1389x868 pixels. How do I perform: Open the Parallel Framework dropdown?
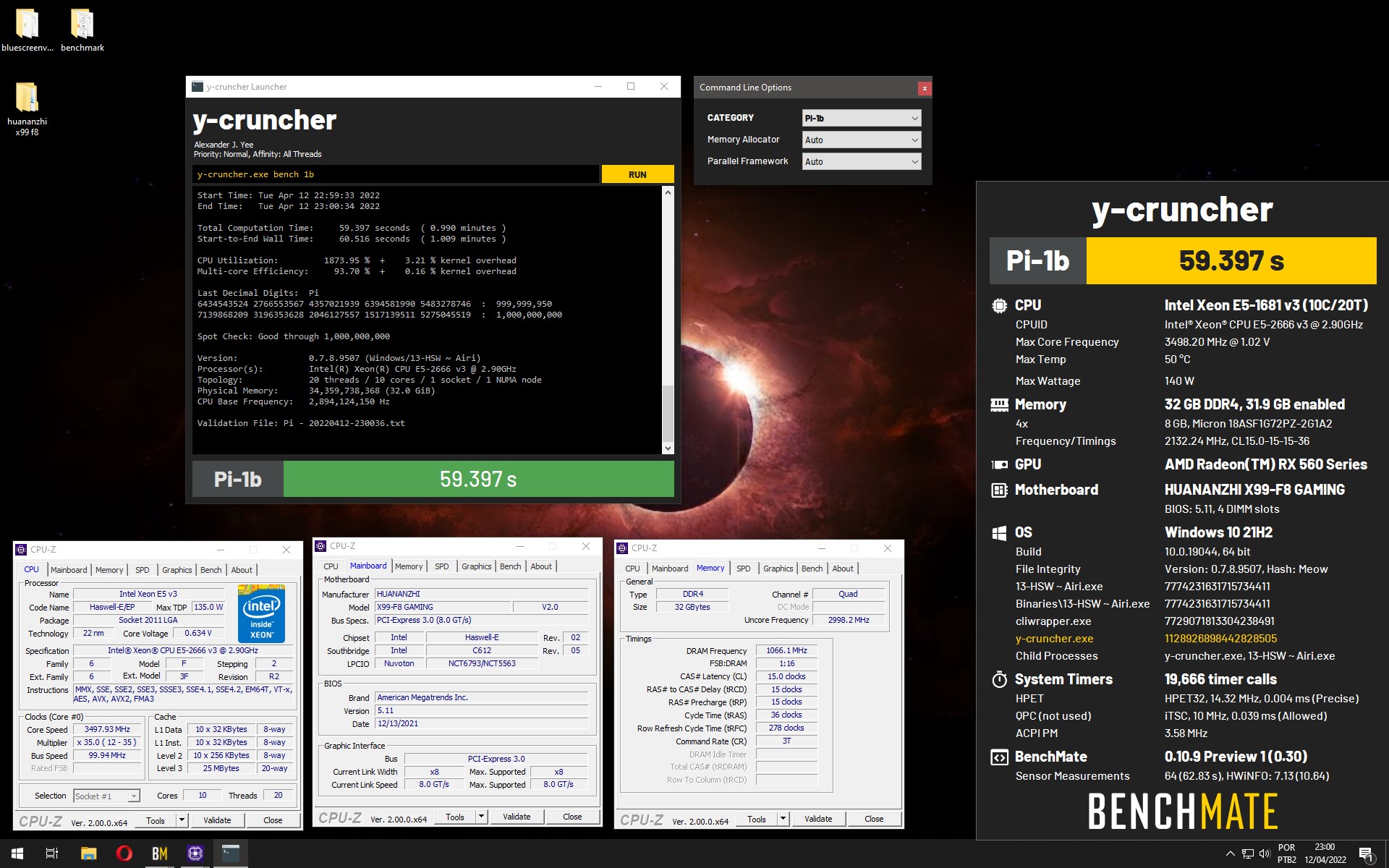pyautogui.click(x=862, y=161)
